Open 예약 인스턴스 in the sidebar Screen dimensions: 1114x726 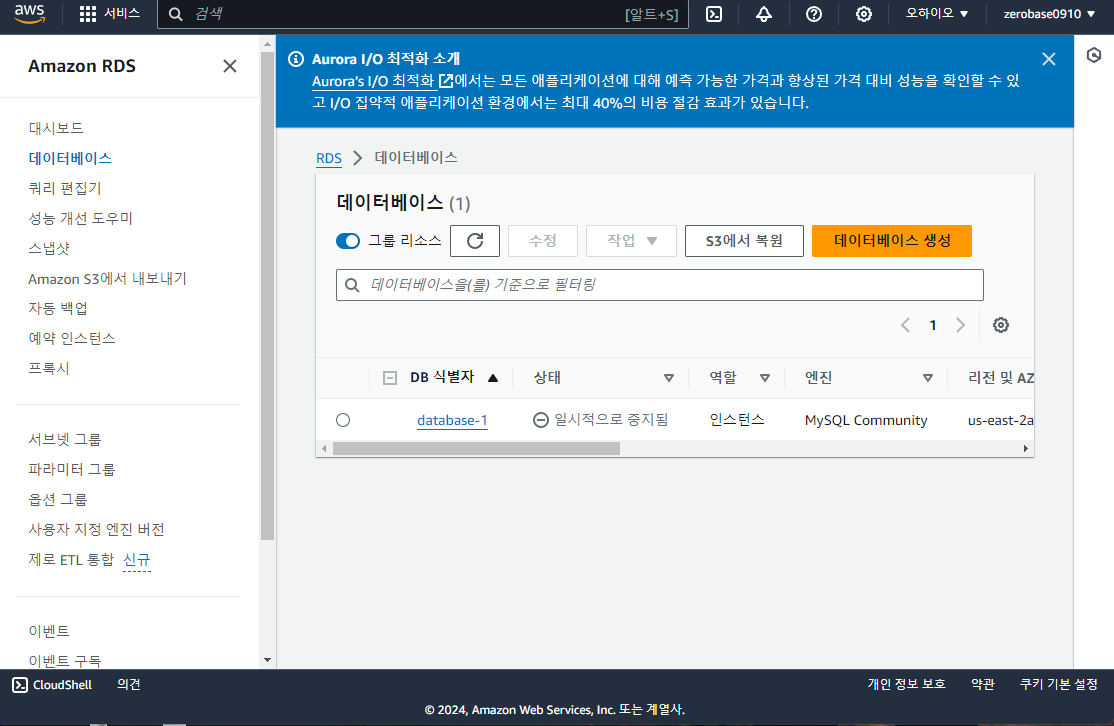(x=72, y=338)
